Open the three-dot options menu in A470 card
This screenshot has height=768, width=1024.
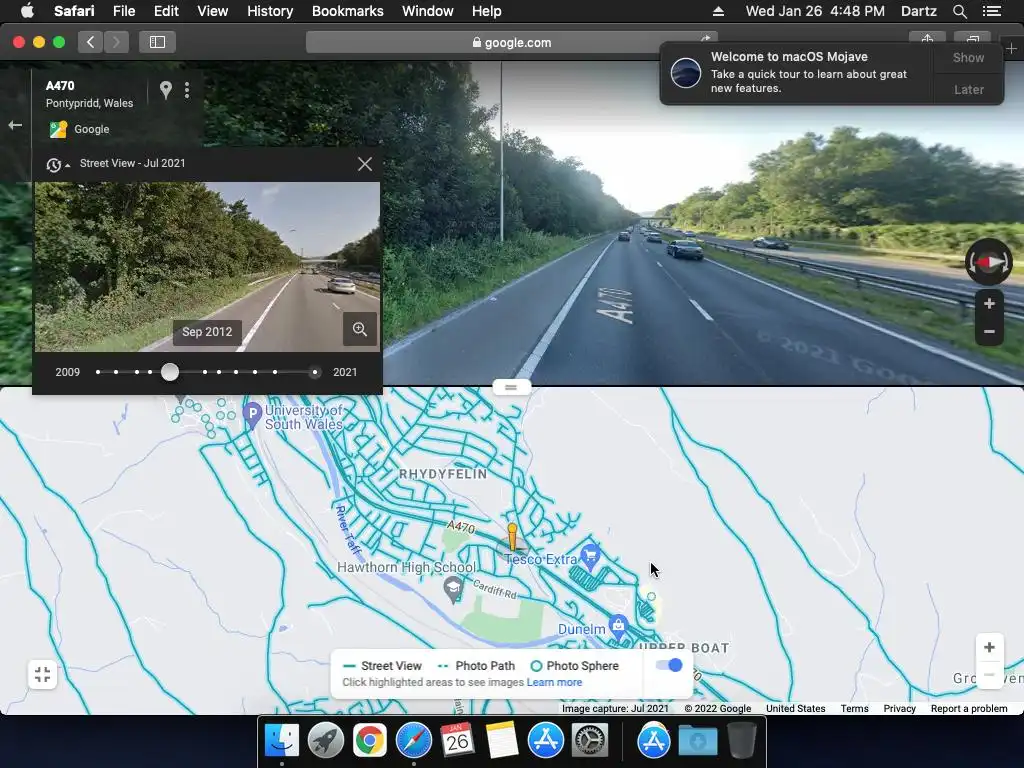(x=187, y=90)
